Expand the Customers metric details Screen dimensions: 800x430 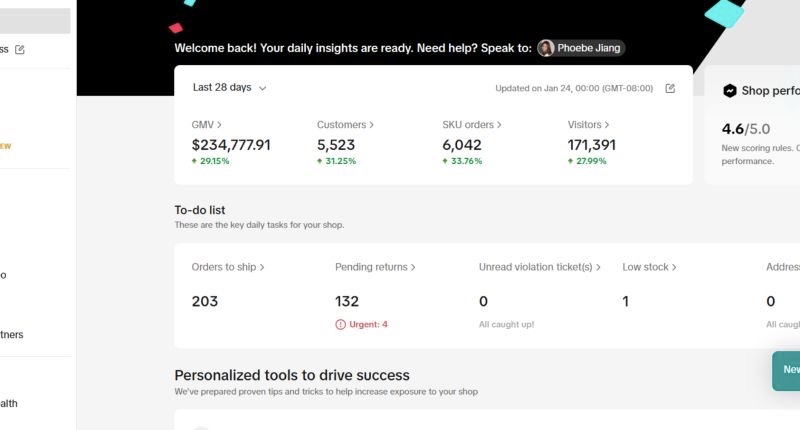345,125
